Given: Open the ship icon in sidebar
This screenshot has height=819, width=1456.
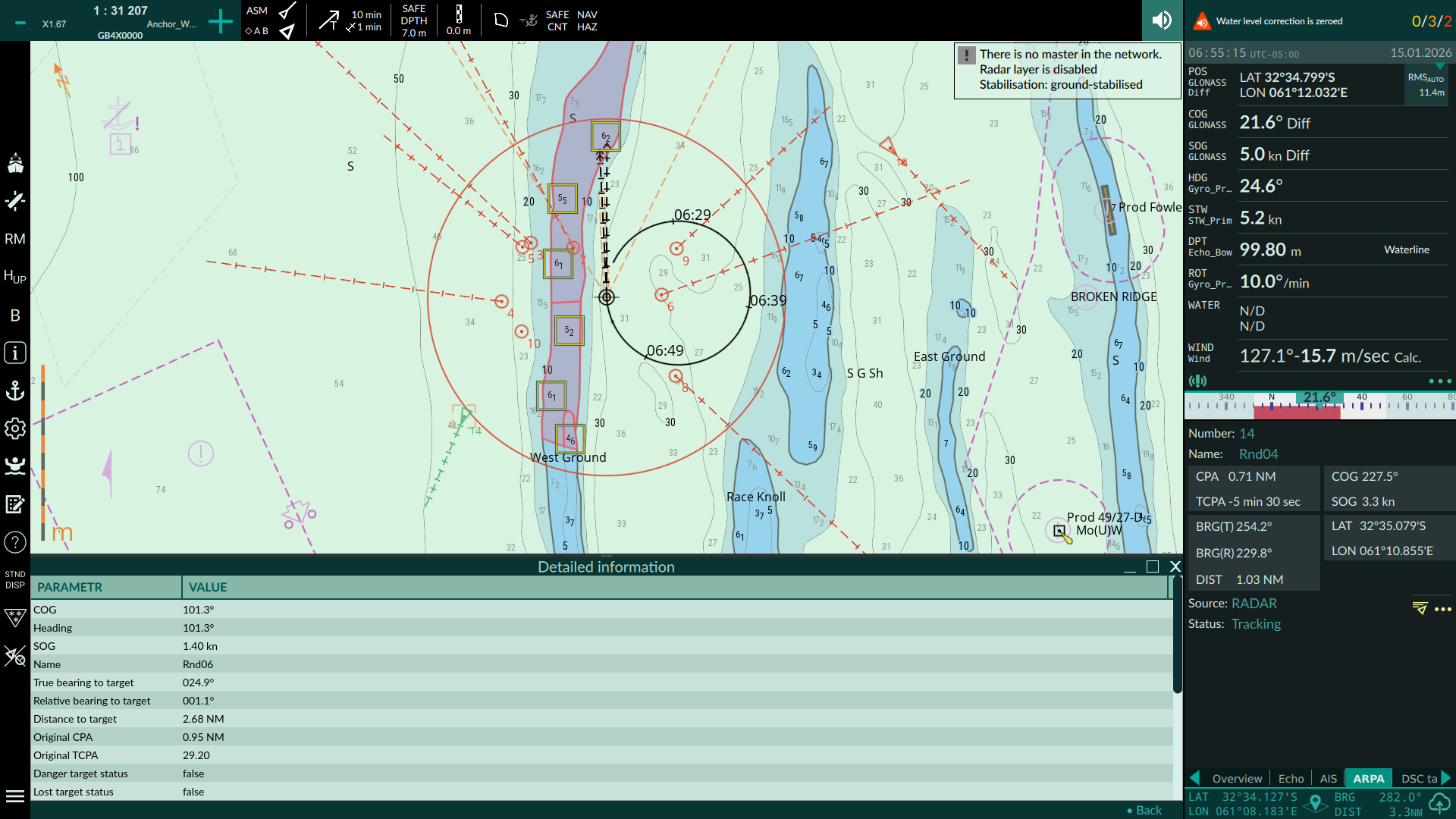Looking at the screenshot, I should [x=15, y=163].
